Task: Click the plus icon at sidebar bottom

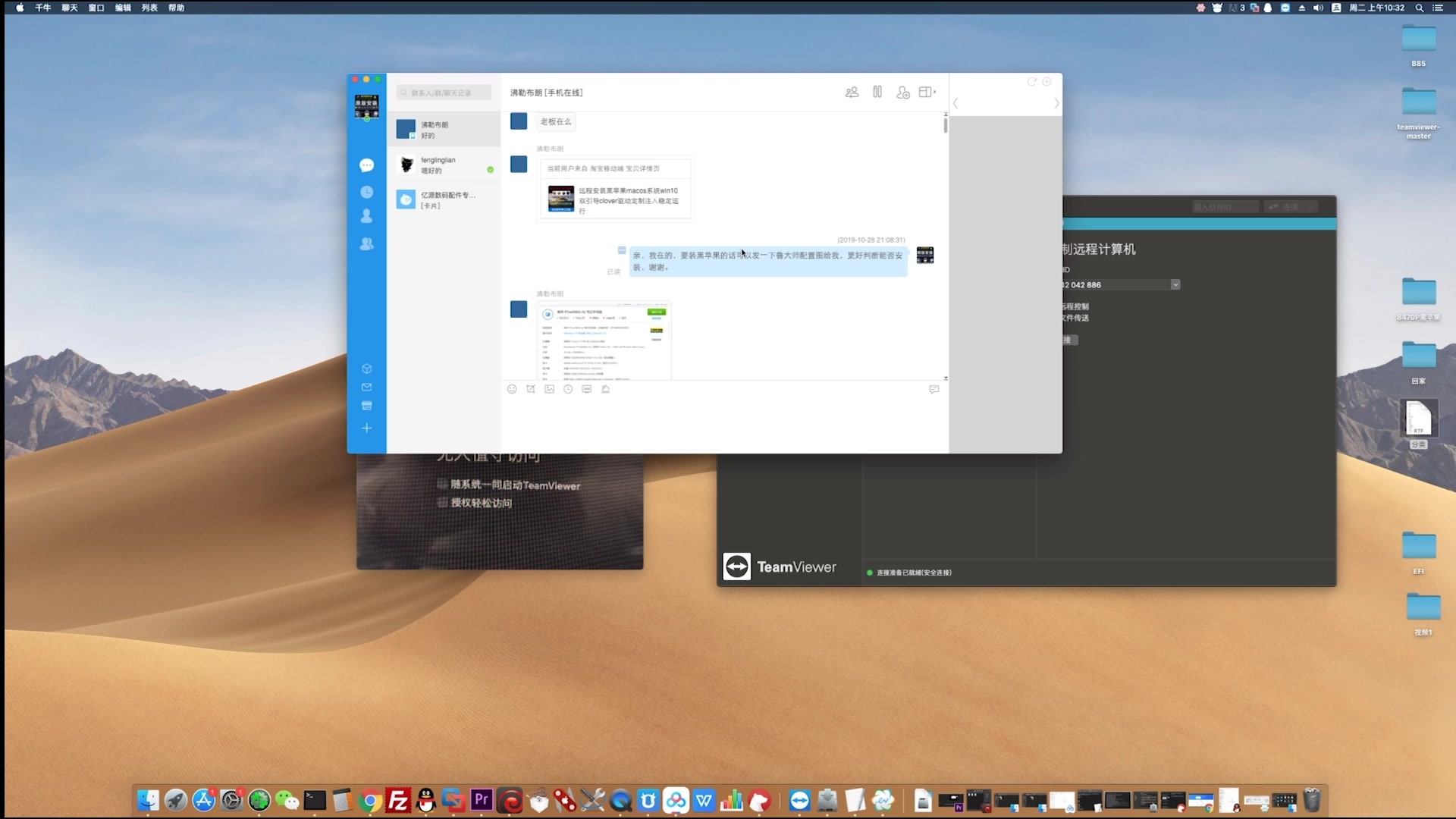Action: 366,428
